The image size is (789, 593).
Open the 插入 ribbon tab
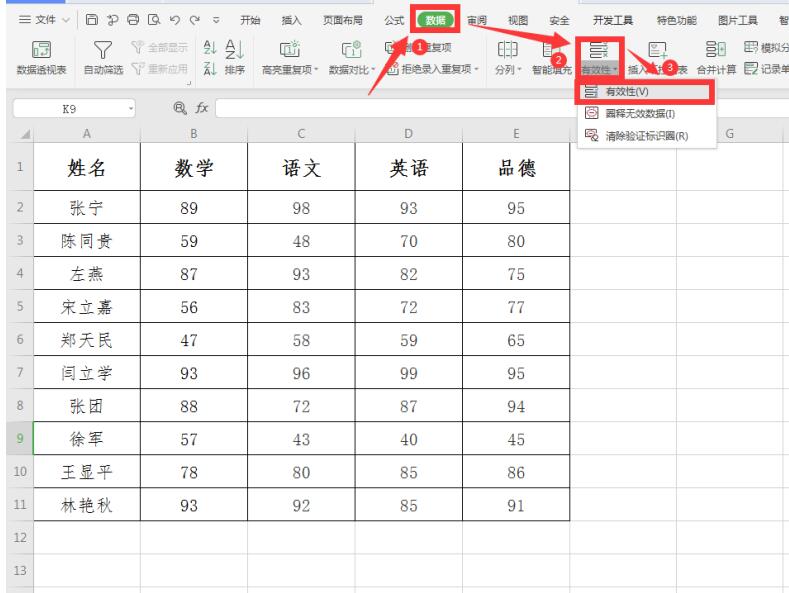tap(291, 20)
